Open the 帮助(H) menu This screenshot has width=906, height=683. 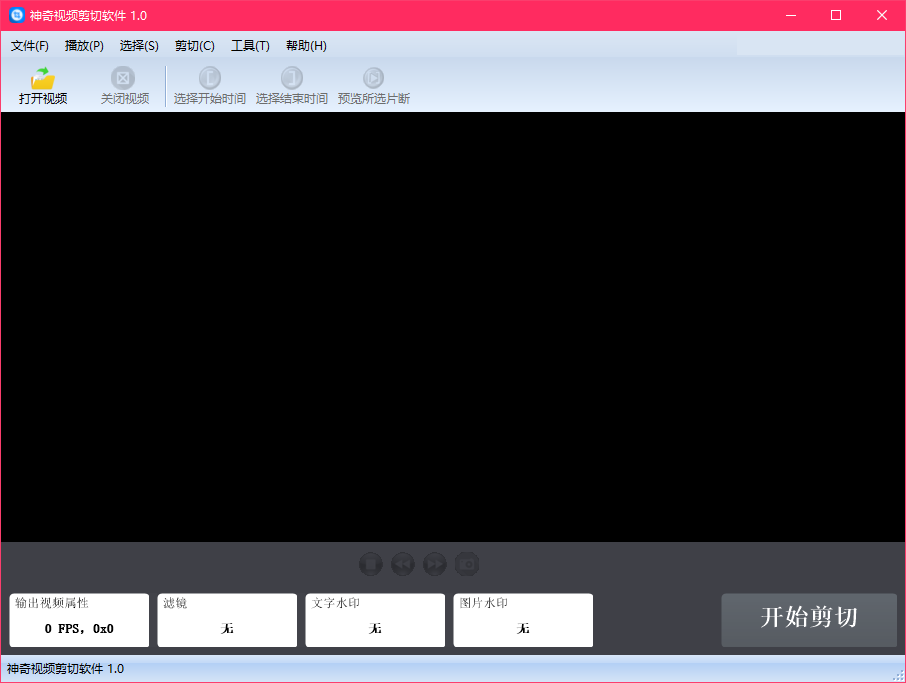coord(305,45)
